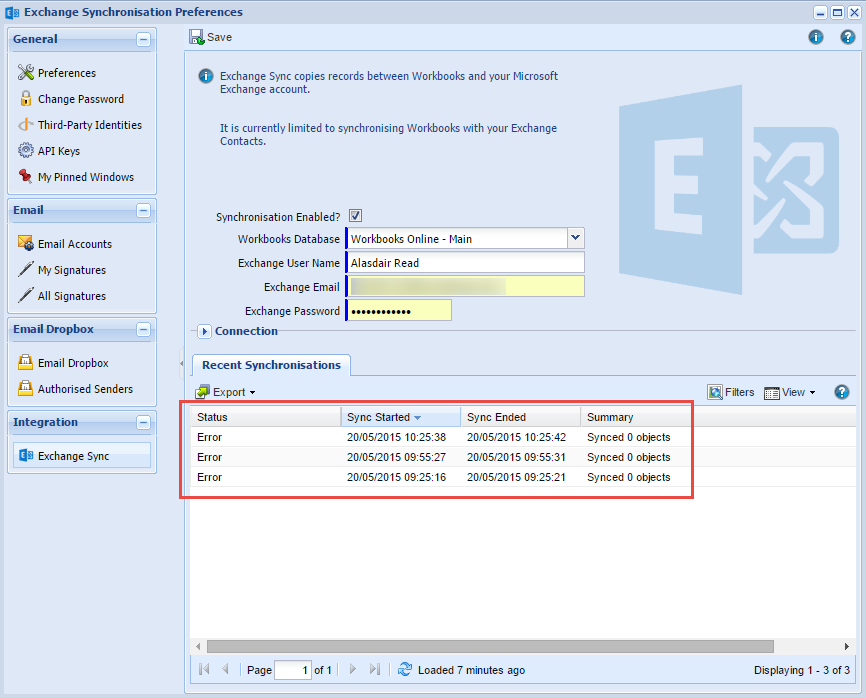Click the Exchange Password field

tap(399, 310)
